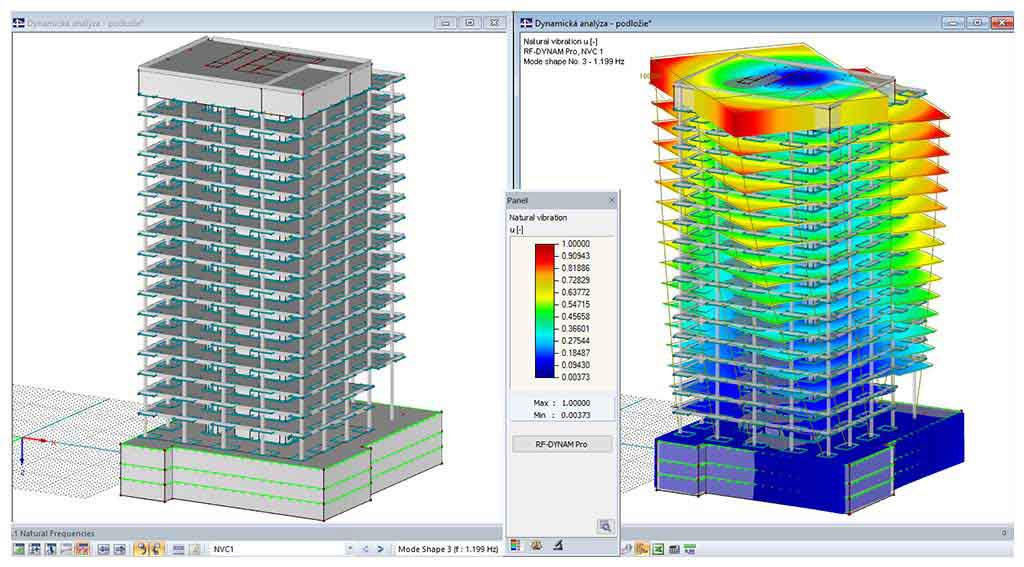Switch to the display factors tab in Panel

(x=536, y=546)
